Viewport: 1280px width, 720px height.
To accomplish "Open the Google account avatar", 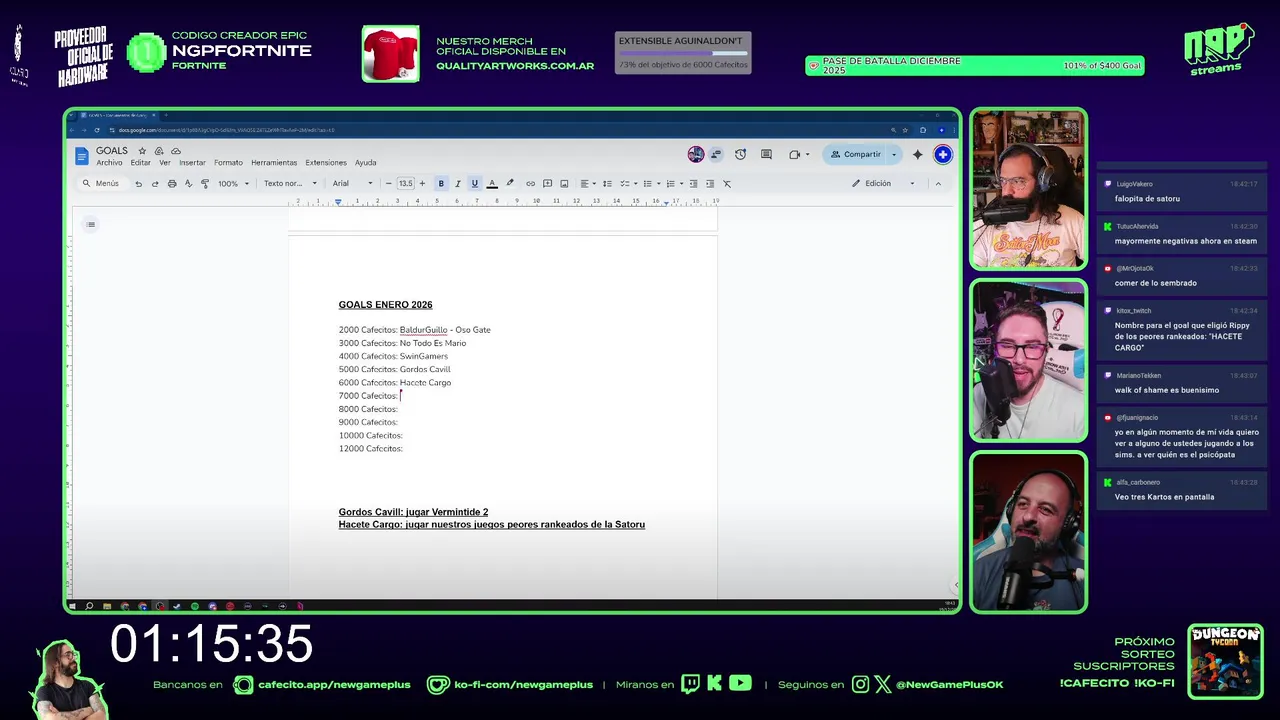I will click(942, 154).
